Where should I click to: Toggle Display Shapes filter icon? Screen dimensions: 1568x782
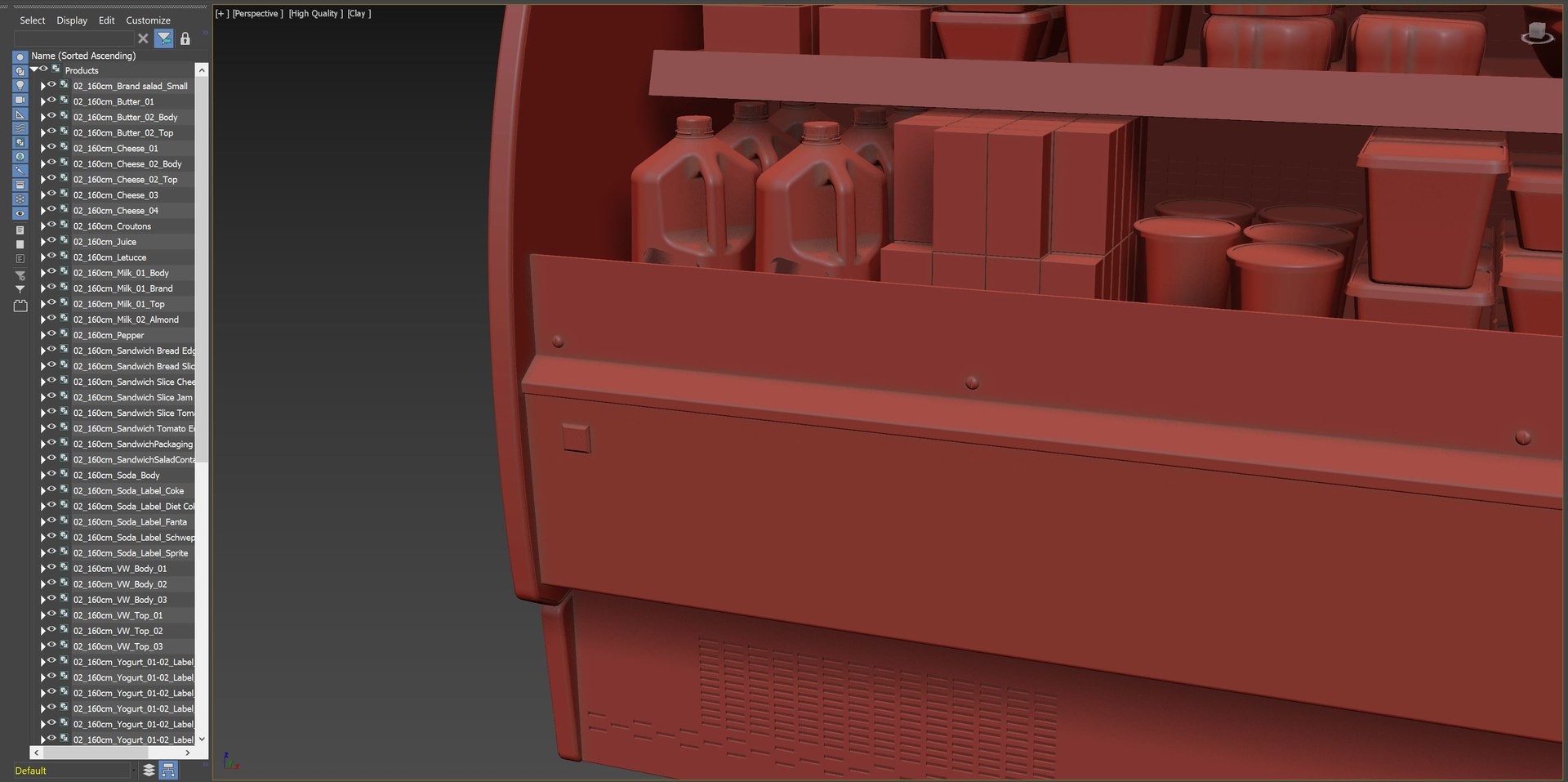pyautogui.click(x=20, y=71)
